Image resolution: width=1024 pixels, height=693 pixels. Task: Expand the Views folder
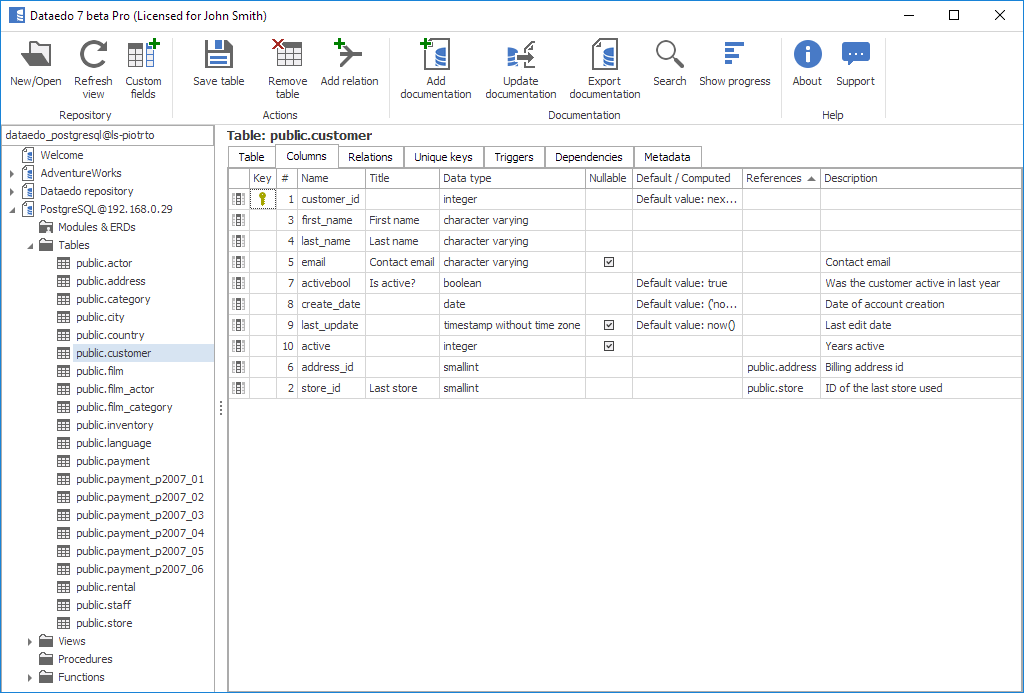30,642
